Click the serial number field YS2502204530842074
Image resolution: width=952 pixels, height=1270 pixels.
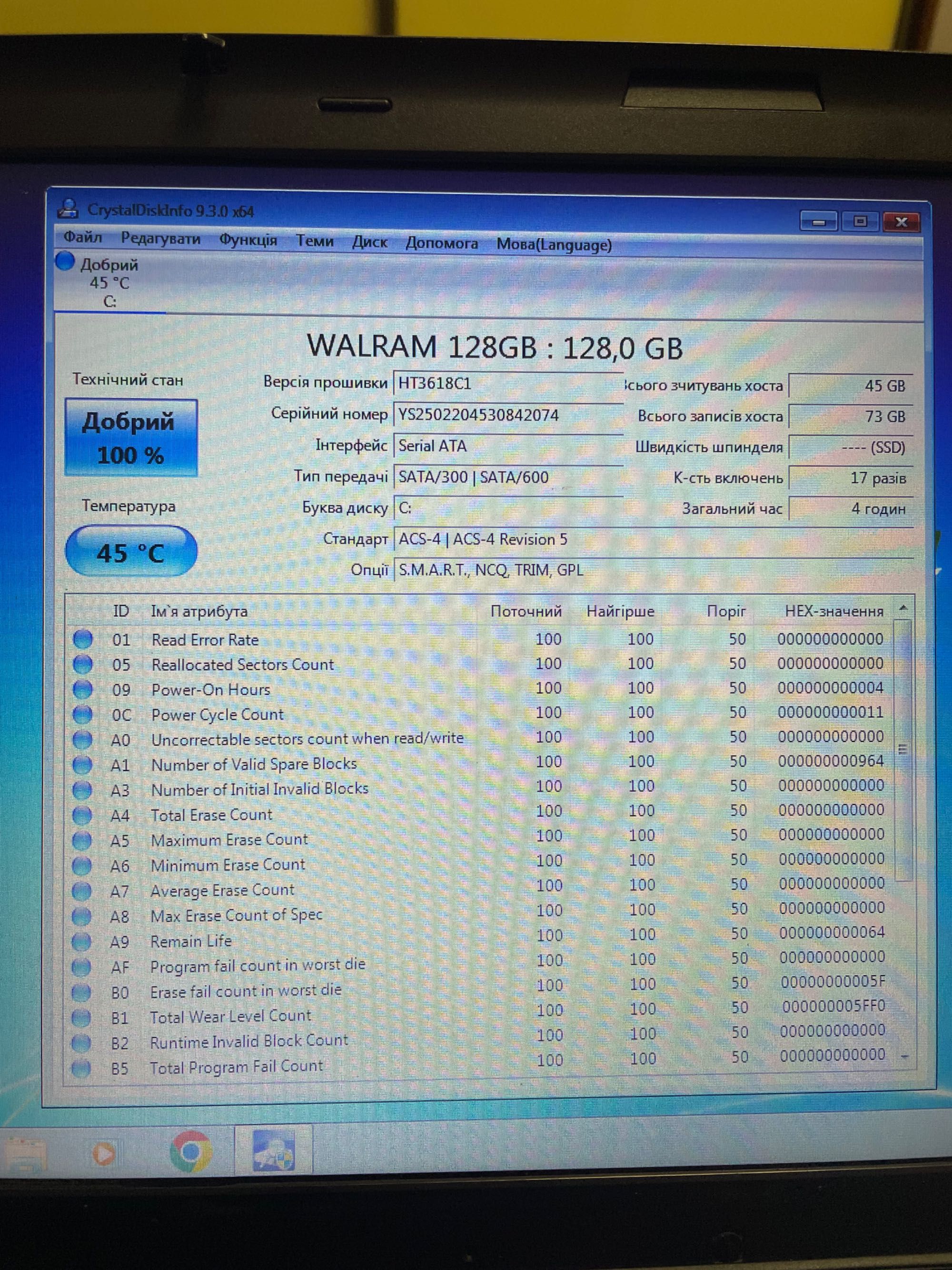coord(508,415)
